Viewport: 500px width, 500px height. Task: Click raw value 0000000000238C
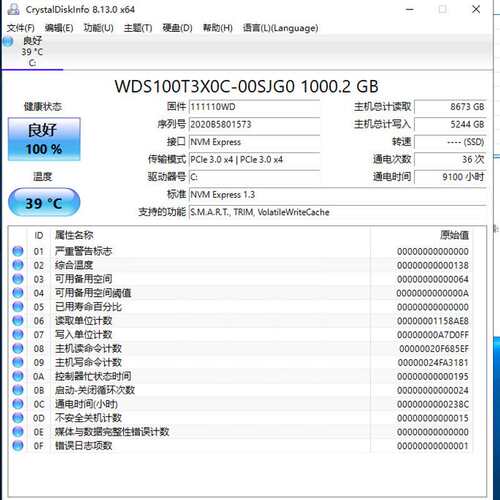[433, 404]
